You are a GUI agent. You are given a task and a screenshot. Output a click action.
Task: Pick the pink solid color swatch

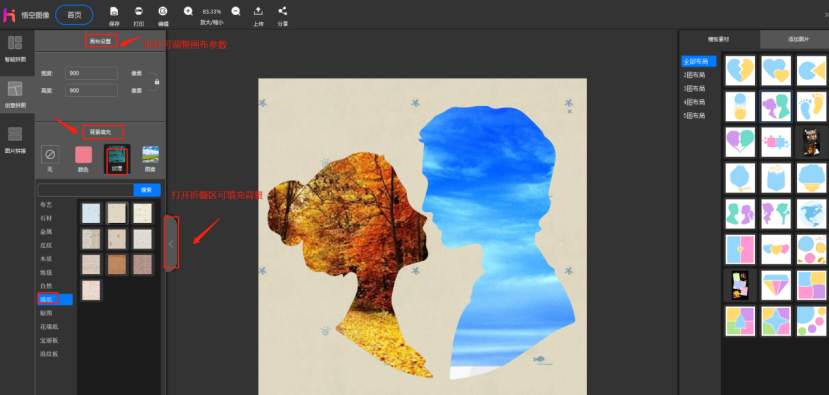tap(84, 155)
